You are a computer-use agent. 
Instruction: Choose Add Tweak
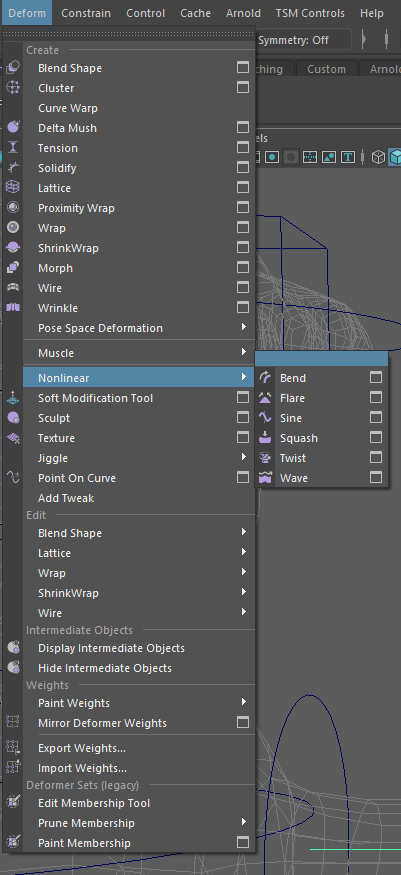139,498
